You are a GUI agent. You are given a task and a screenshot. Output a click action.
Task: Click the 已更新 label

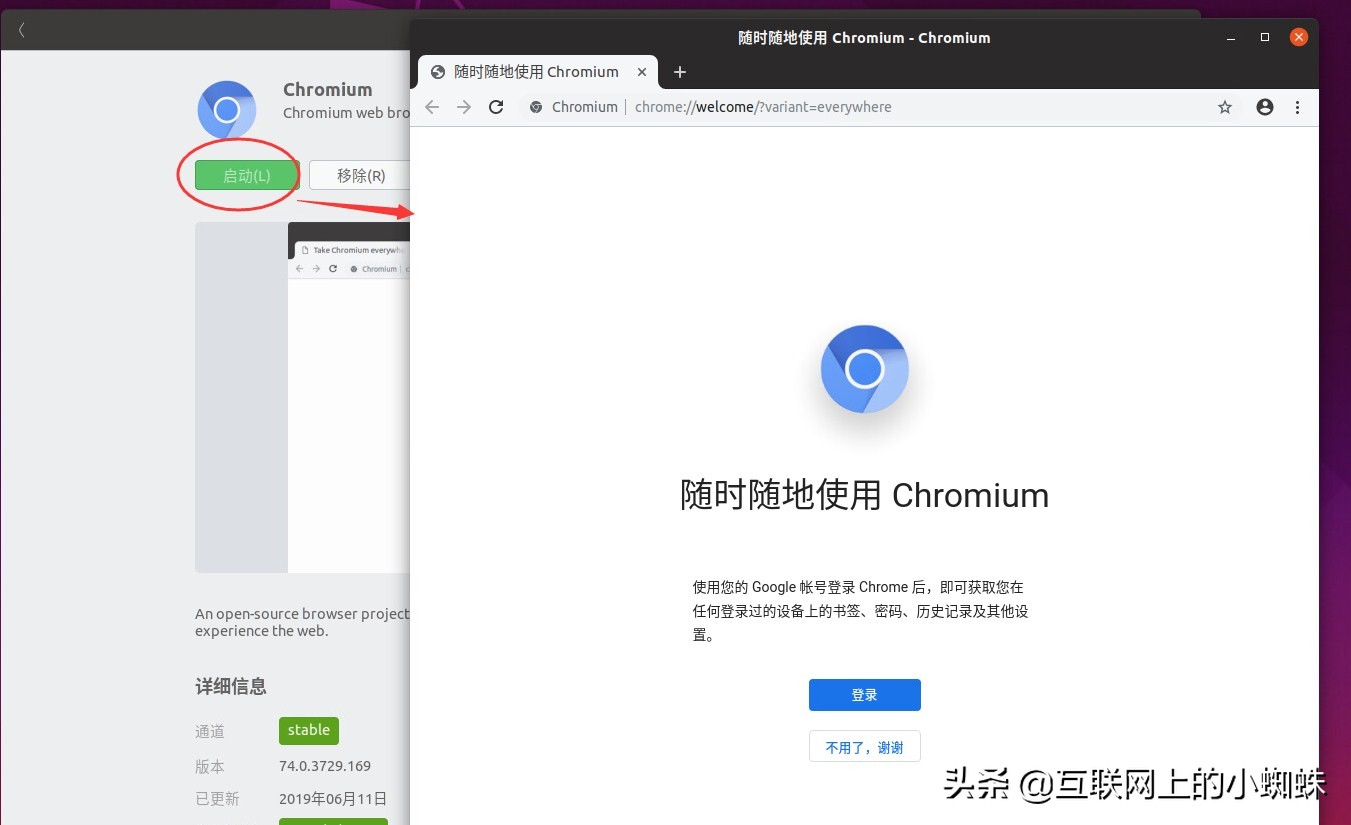218,799
